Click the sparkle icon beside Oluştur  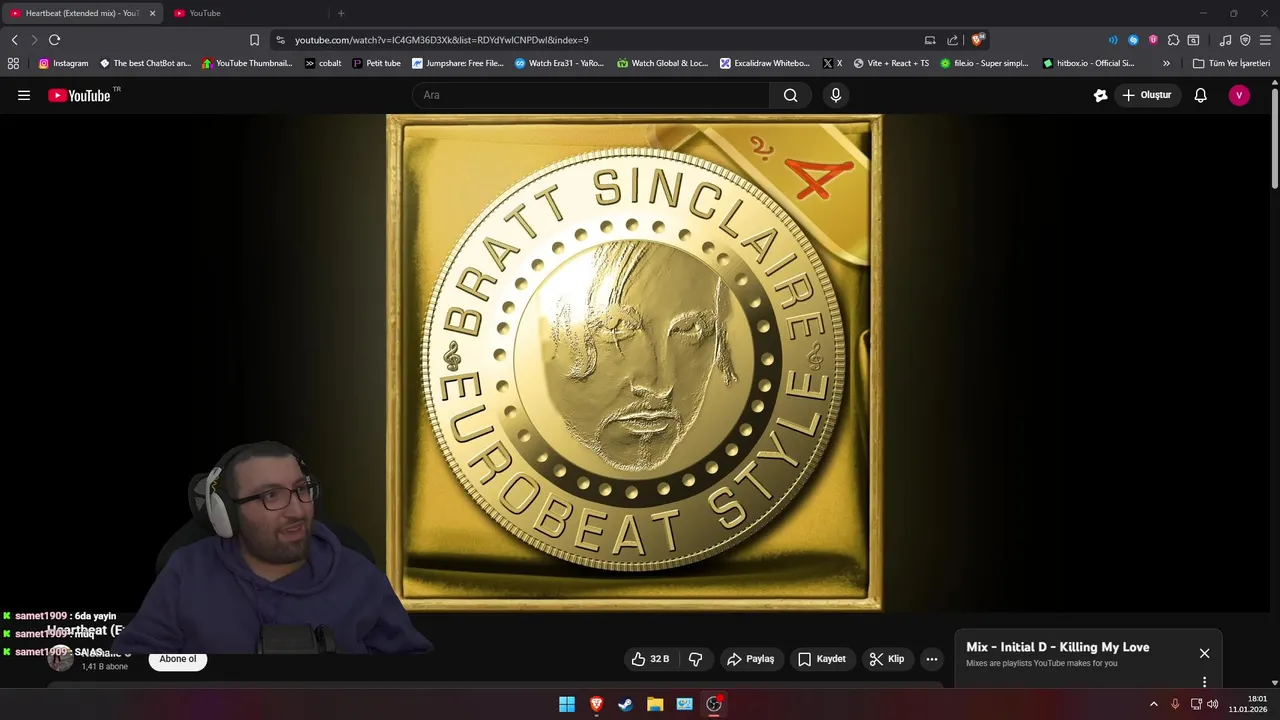(1100, 95)
